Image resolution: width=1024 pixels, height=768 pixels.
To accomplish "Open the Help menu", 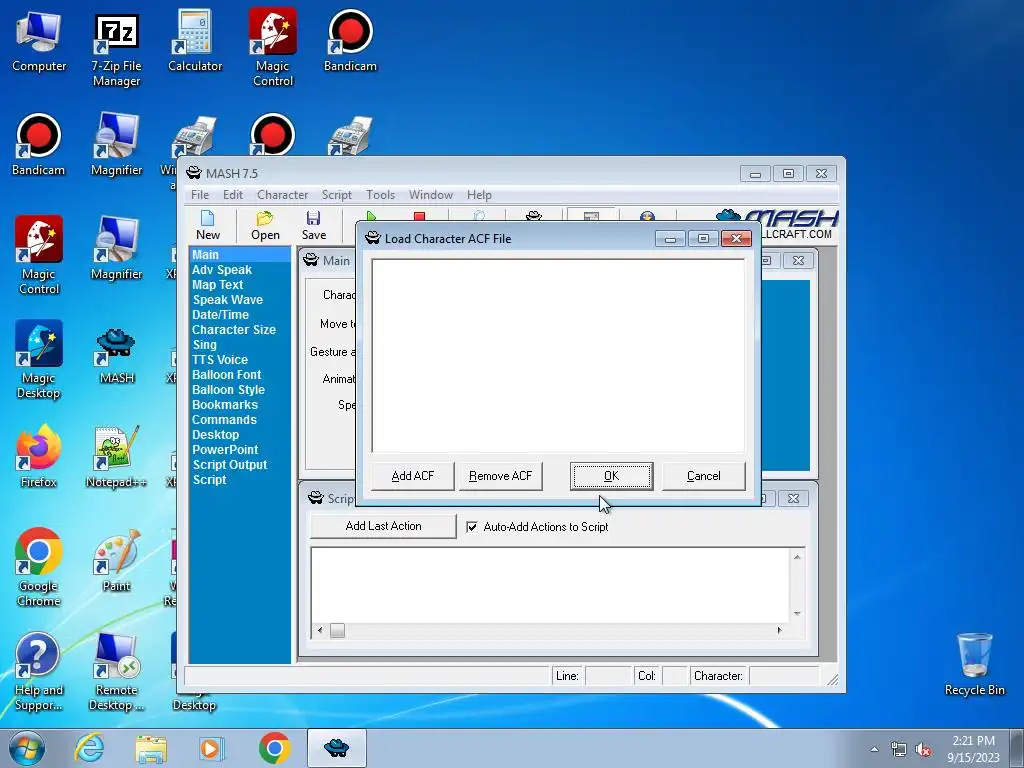I will [x=479, y=195].
